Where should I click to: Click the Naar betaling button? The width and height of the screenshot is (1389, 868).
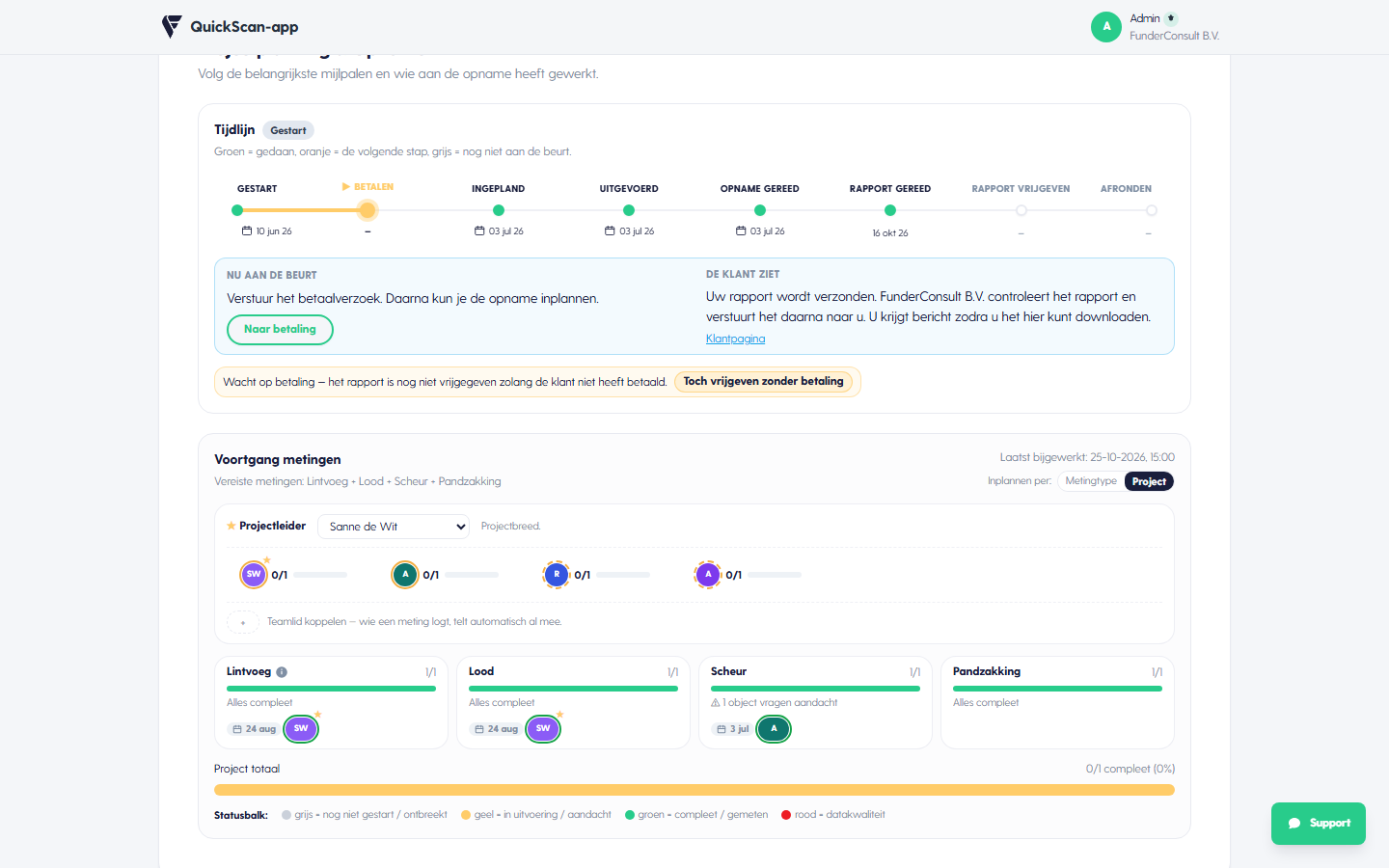pyautogui.click(x=280, y=330)
